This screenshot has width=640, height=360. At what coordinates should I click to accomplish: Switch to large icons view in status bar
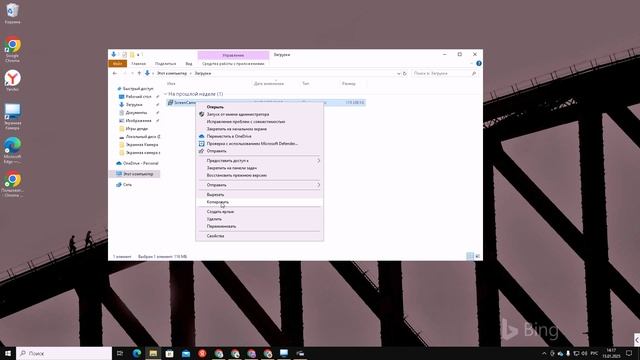[478, 256]
